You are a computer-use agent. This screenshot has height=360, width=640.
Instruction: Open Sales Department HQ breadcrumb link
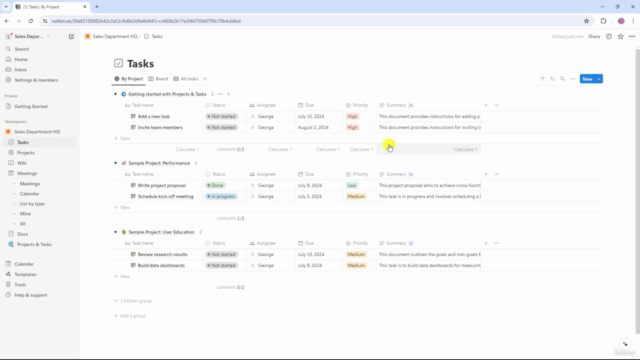[115, 36]
